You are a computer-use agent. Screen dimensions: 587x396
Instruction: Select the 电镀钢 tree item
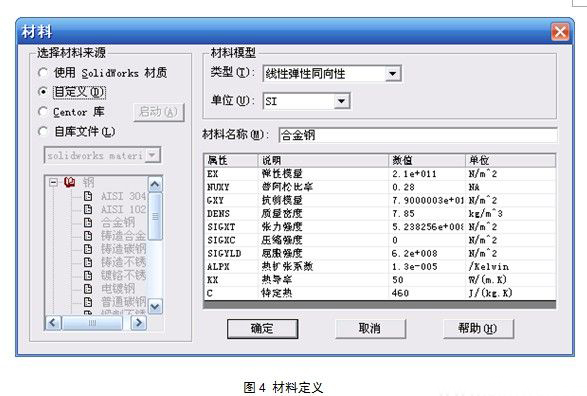tap(118, 289)
